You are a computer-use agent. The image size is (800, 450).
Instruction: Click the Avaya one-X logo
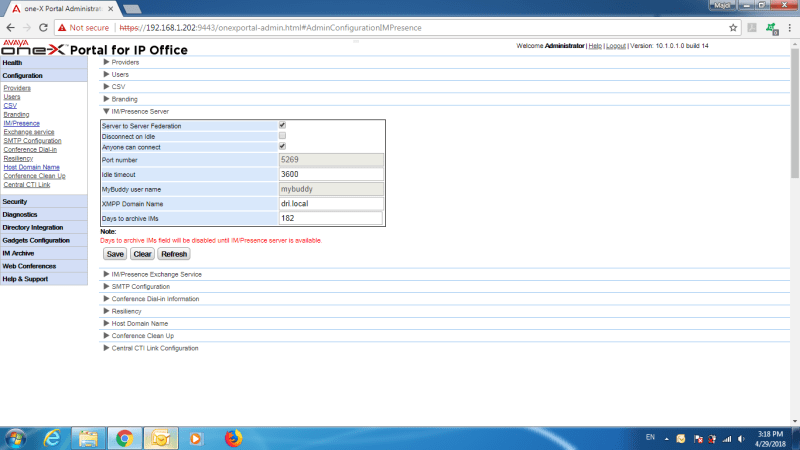coord(34,47)
